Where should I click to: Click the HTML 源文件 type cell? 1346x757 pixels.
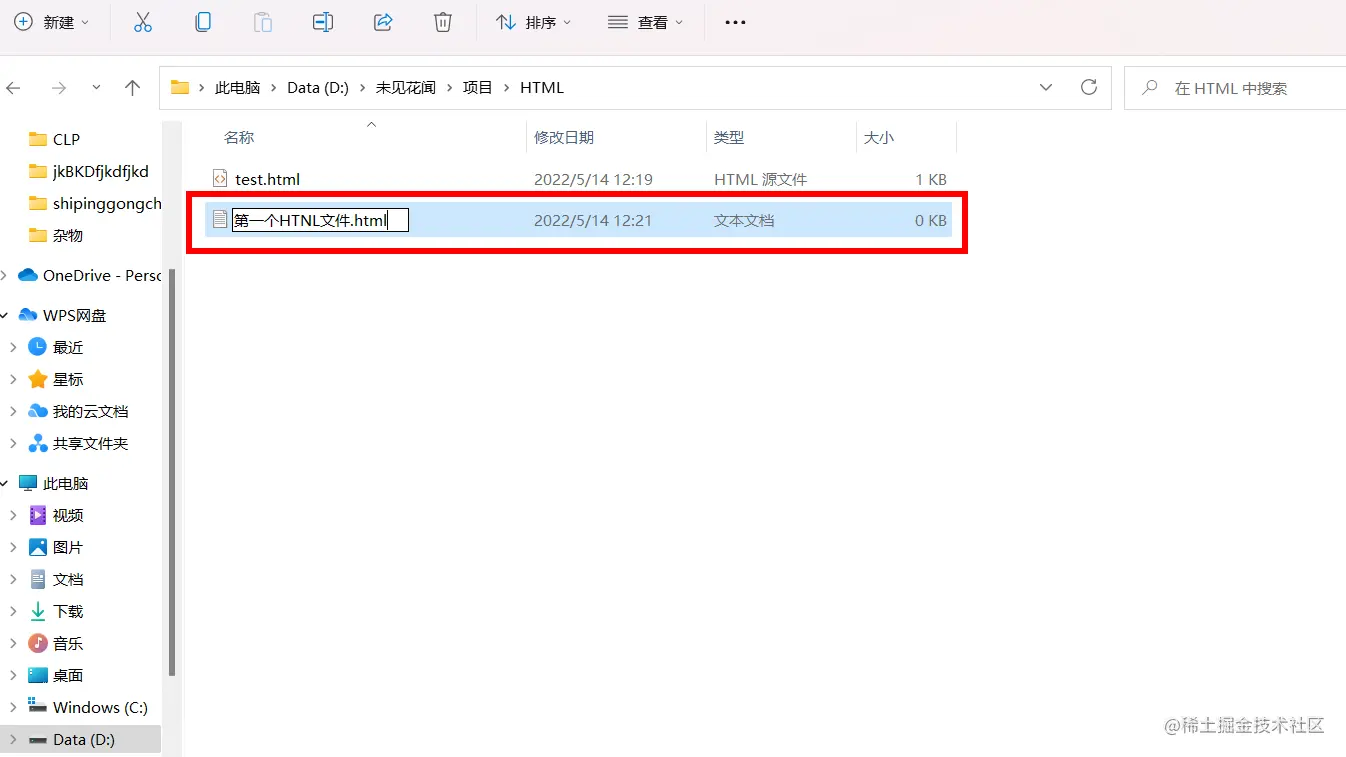click(x=760, y=180)
